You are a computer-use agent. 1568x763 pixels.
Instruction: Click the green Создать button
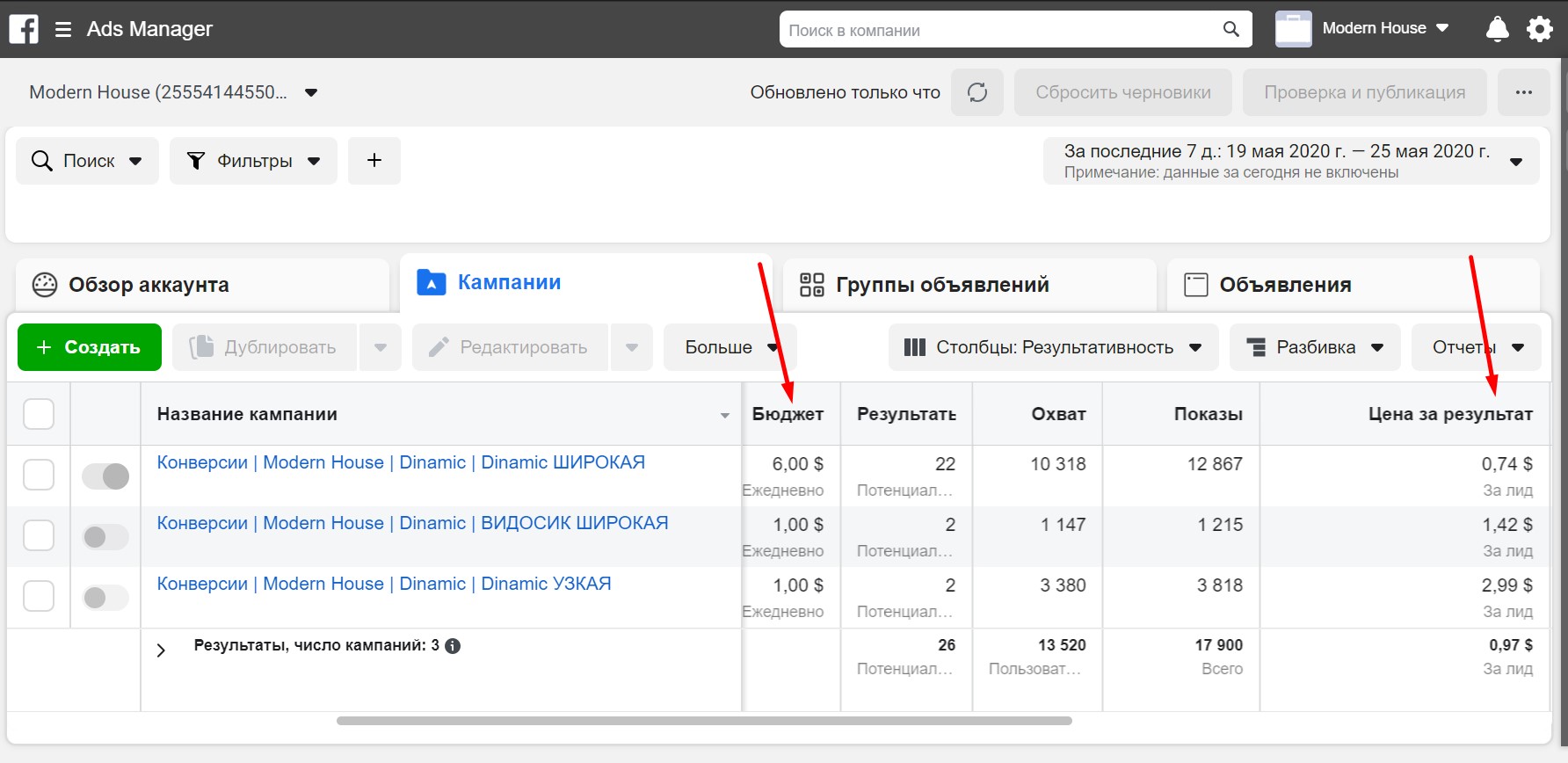[90, 347]
